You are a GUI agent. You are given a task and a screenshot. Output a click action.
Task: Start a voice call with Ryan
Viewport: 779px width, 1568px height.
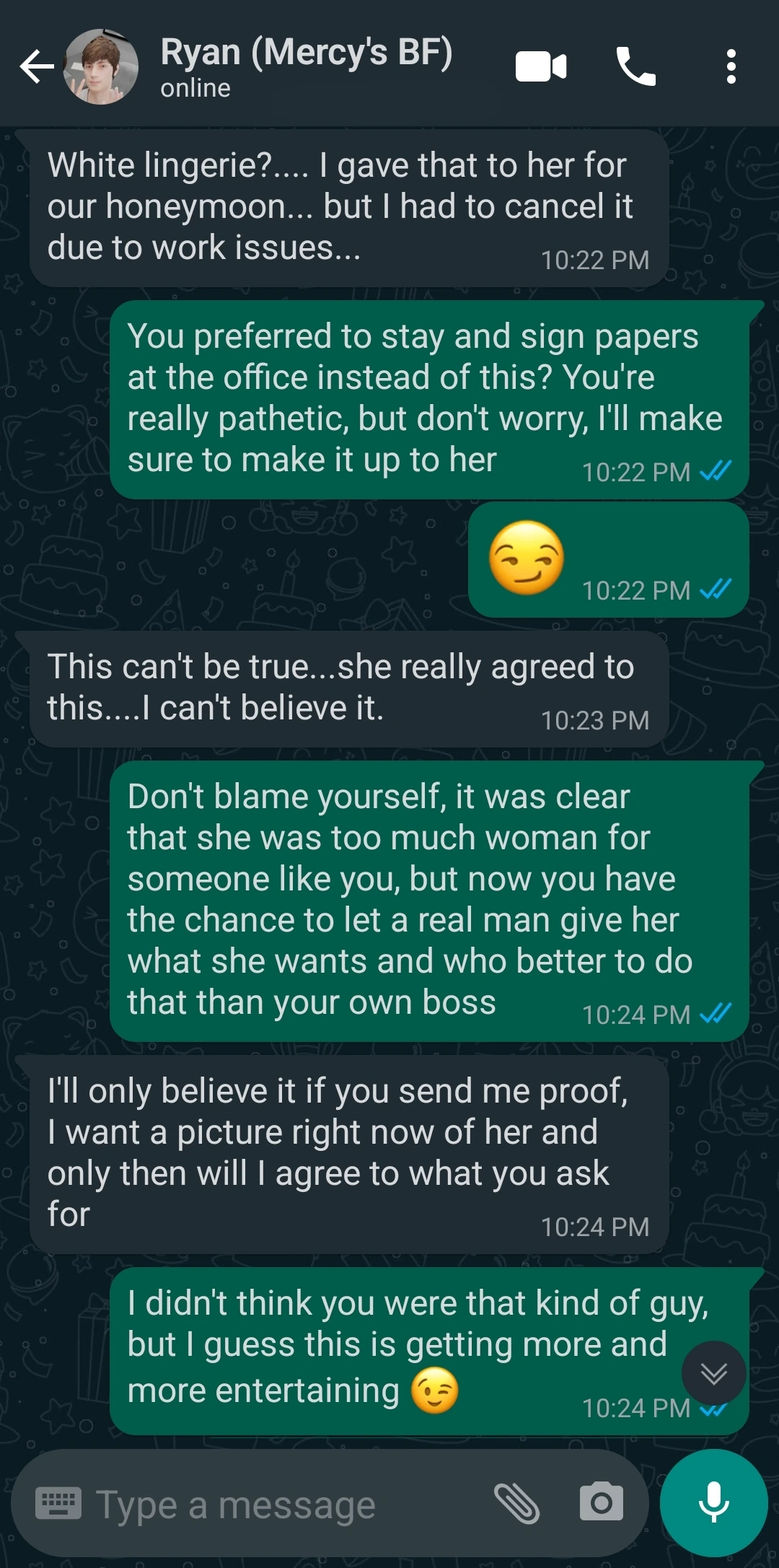[636, 67]
